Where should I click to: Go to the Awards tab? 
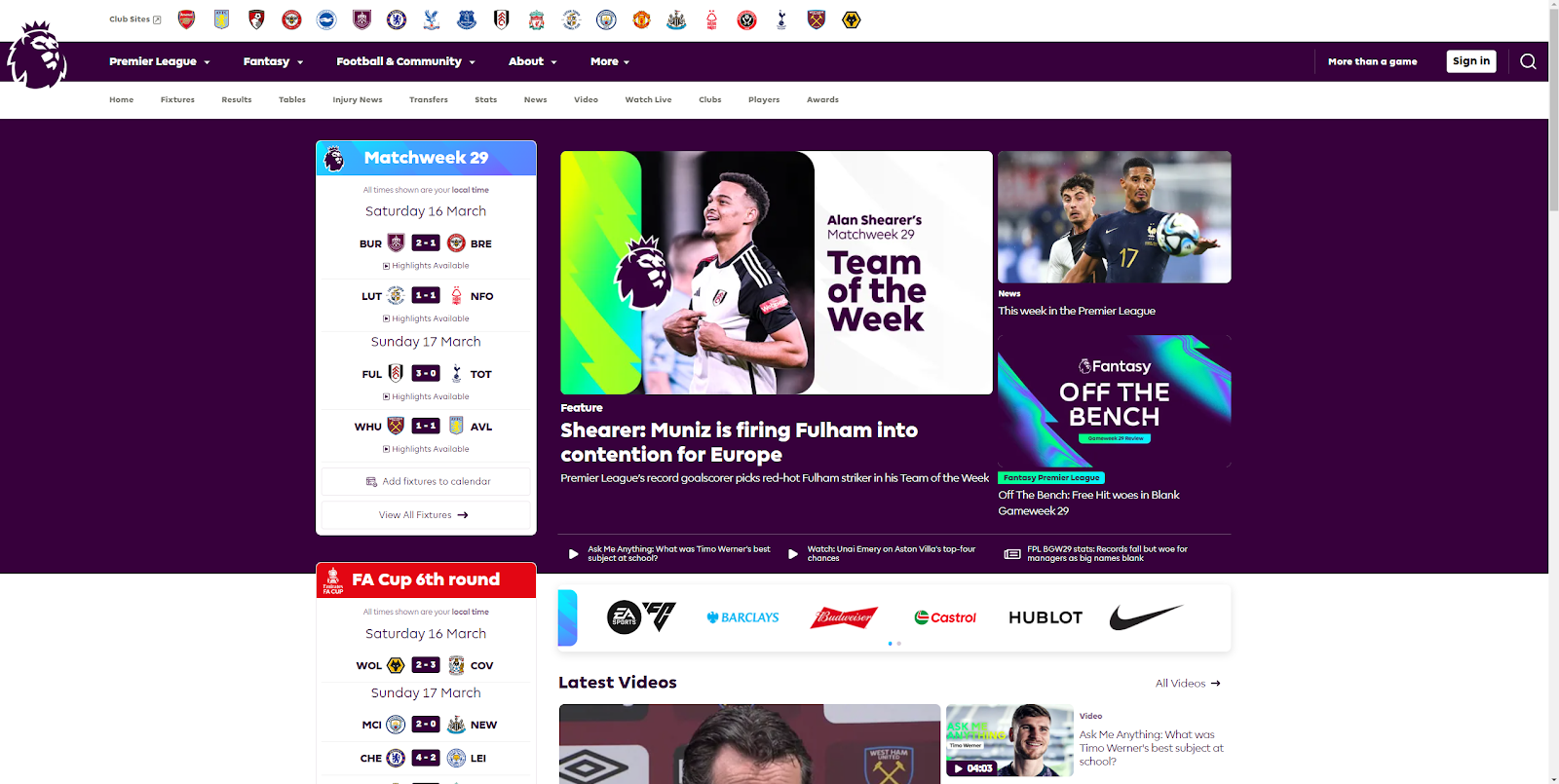823,99
